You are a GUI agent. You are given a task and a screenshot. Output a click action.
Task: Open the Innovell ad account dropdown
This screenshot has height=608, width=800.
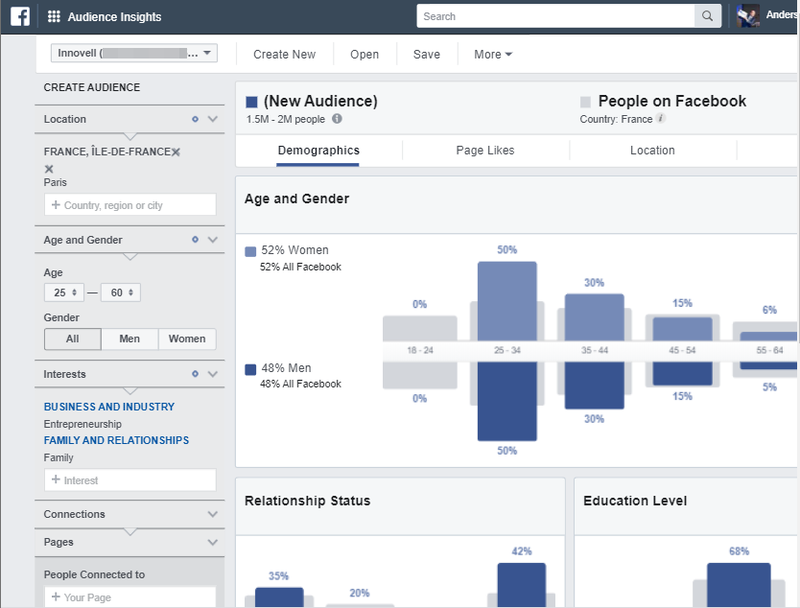point(134,53)
